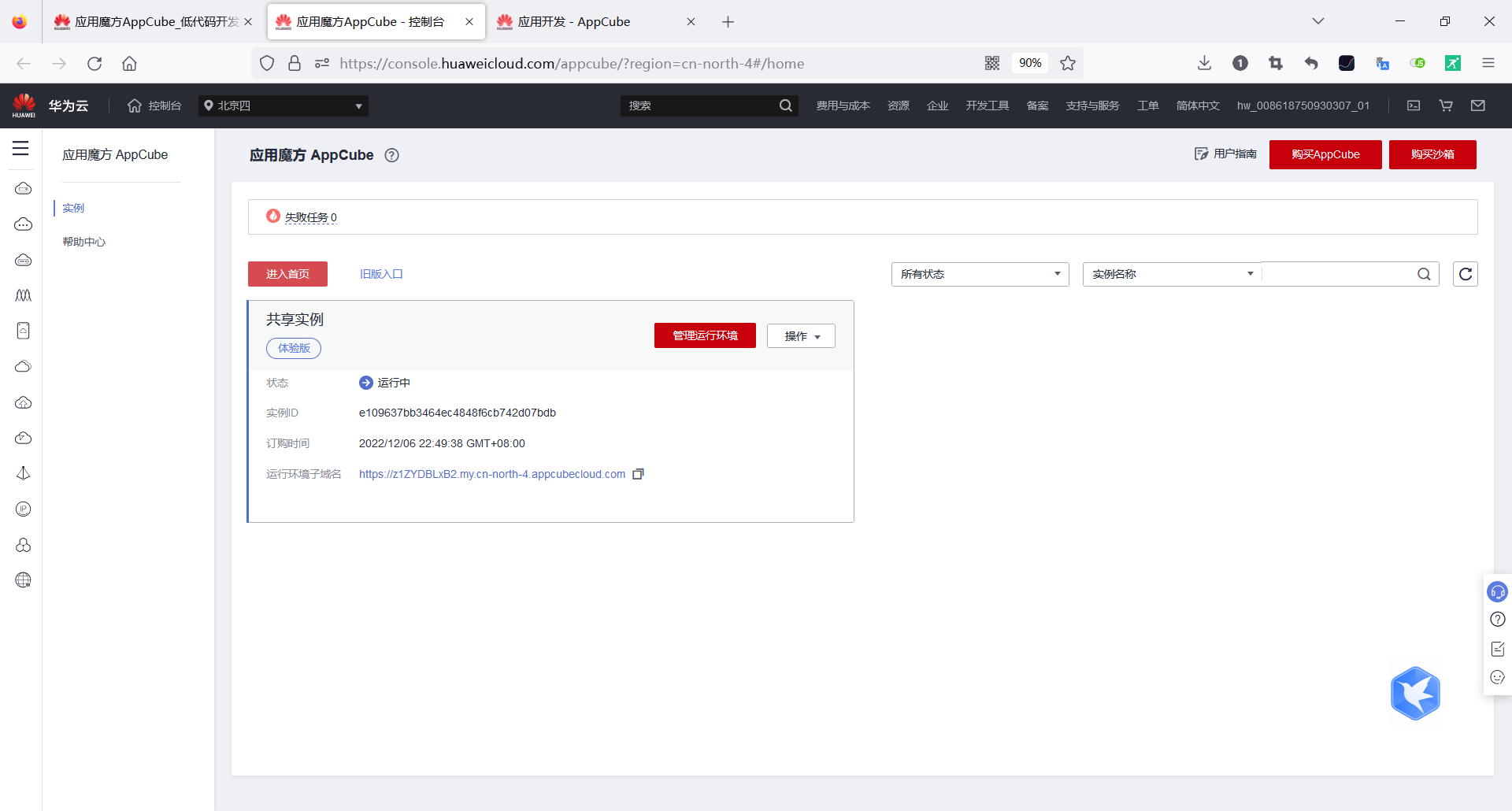Open the Cloud Shell terminal icon
Image resolution: width=1512 pixels, height=811 pixels.
point(1414,106)
